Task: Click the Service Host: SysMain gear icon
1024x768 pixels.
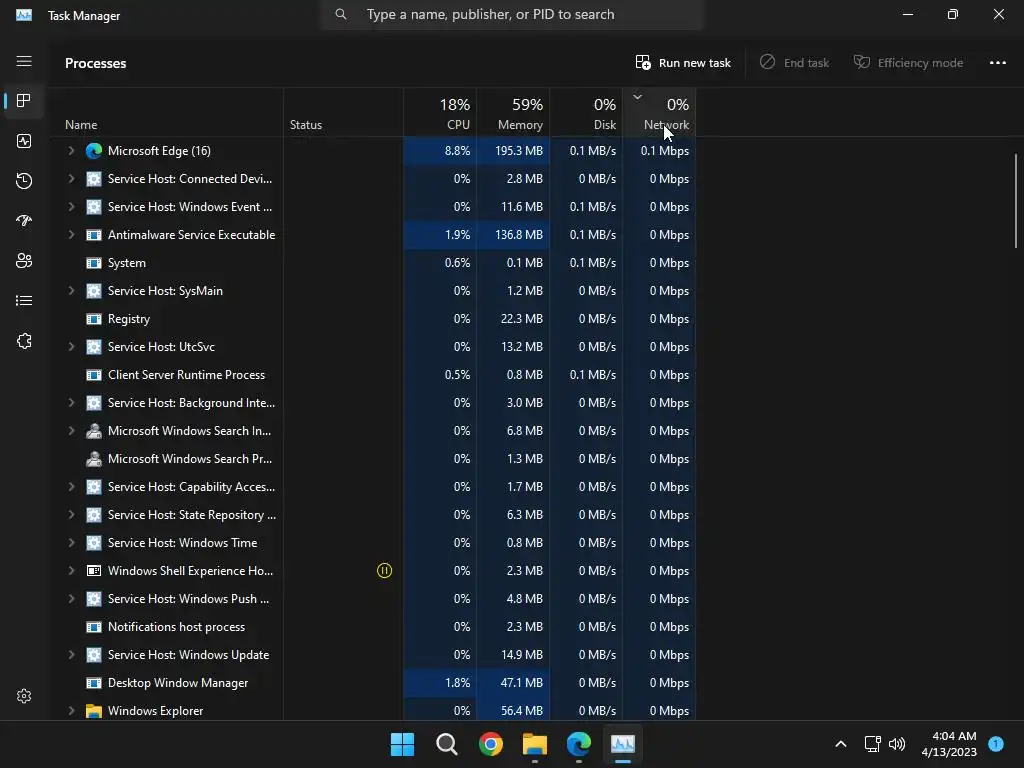Action: 94,291
